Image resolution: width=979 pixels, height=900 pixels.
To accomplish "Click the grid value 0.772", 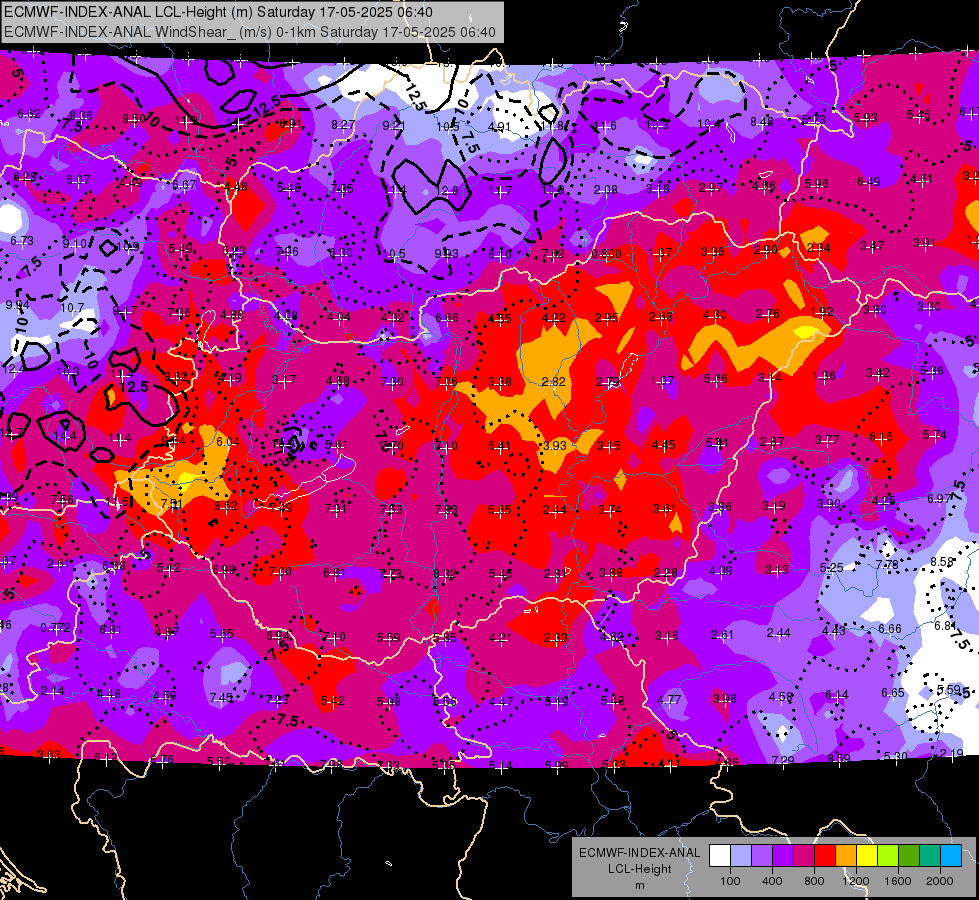I will 56,628.
